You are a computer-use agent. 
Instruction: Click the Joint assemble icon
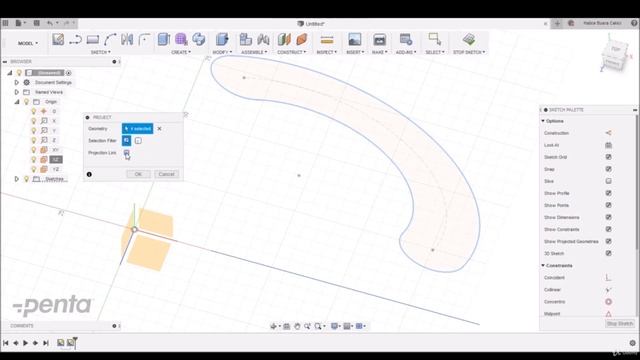(x=263, y=39)
